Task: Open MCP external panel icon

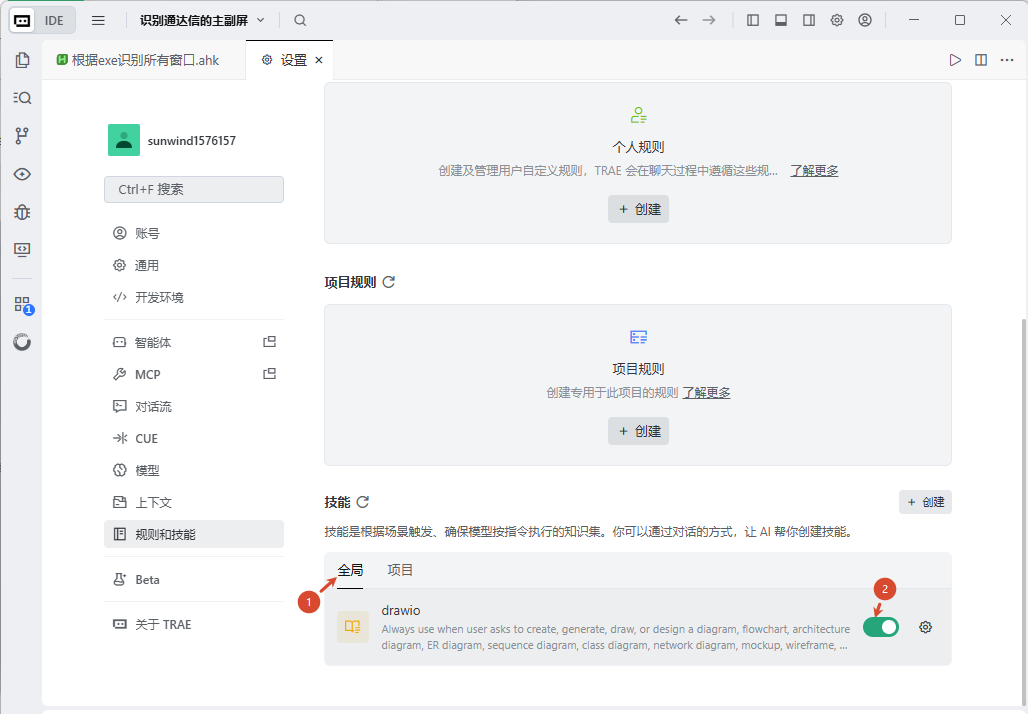Action: pyautogui.click(x=269, y=374)
